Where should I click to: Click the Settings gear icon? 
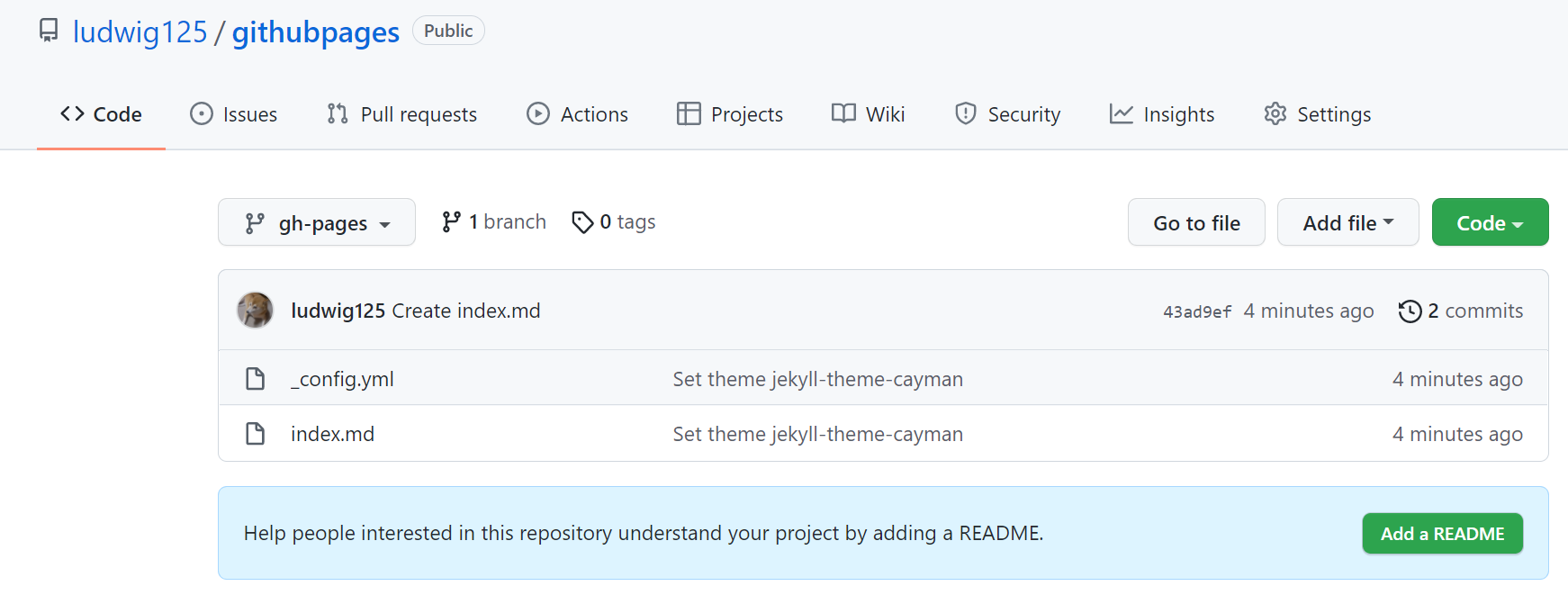1275,113
